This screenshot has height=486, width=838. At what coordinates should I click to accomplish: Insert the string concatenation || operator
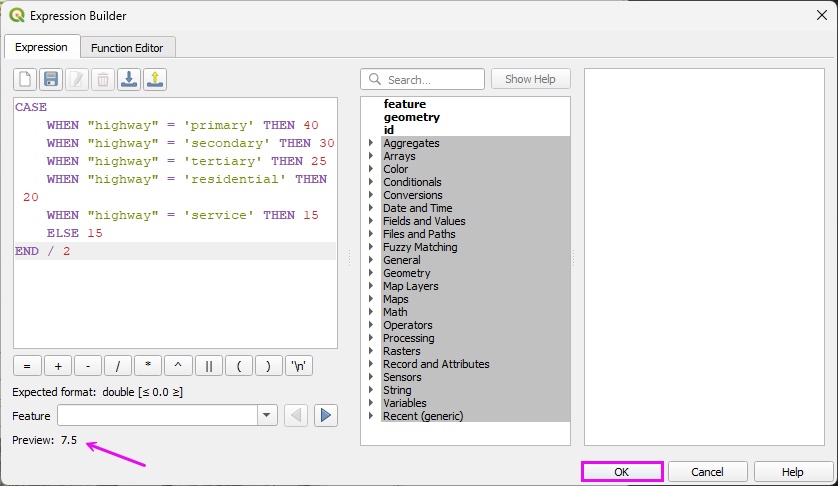coord(208,366)
